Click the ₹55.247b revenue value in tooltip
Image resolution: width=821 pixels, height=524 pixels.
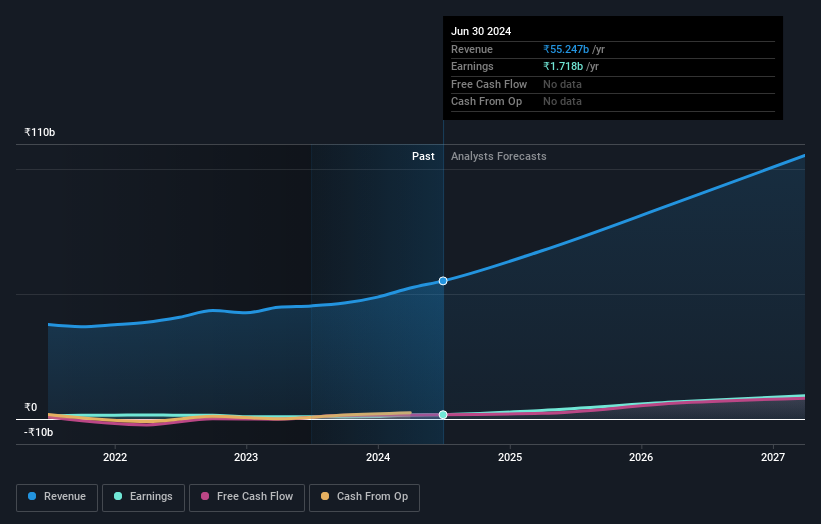pyautogui.click(x=566, y=49)
